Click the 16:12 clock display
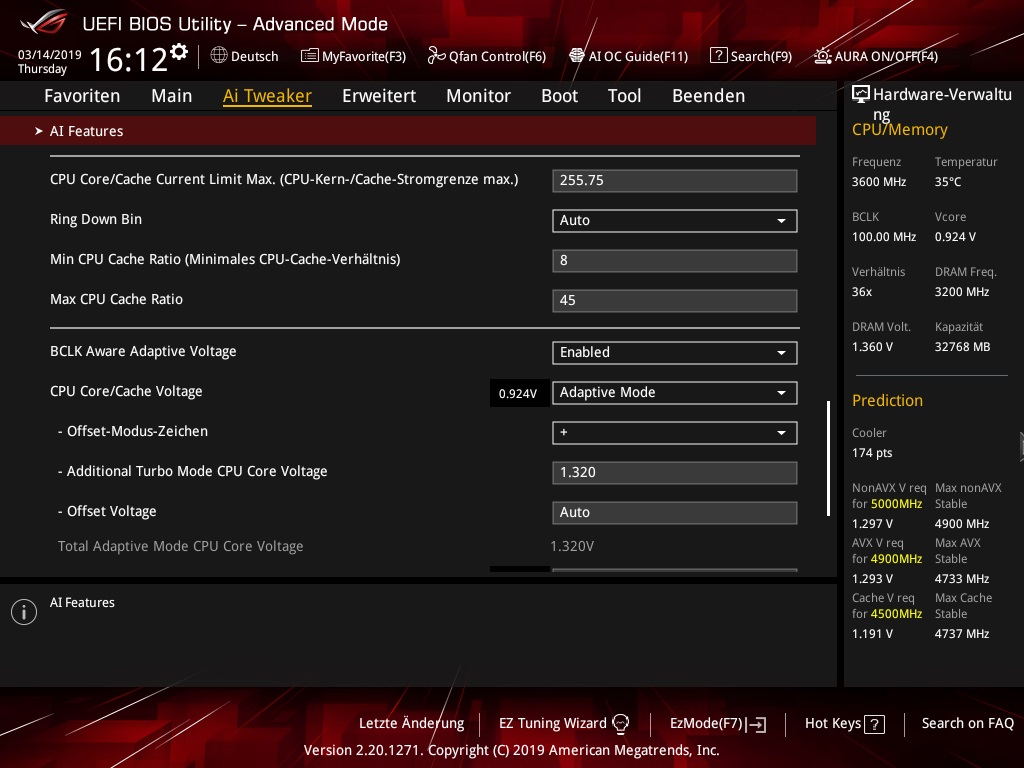1024x768 pixels. [128, 59]
